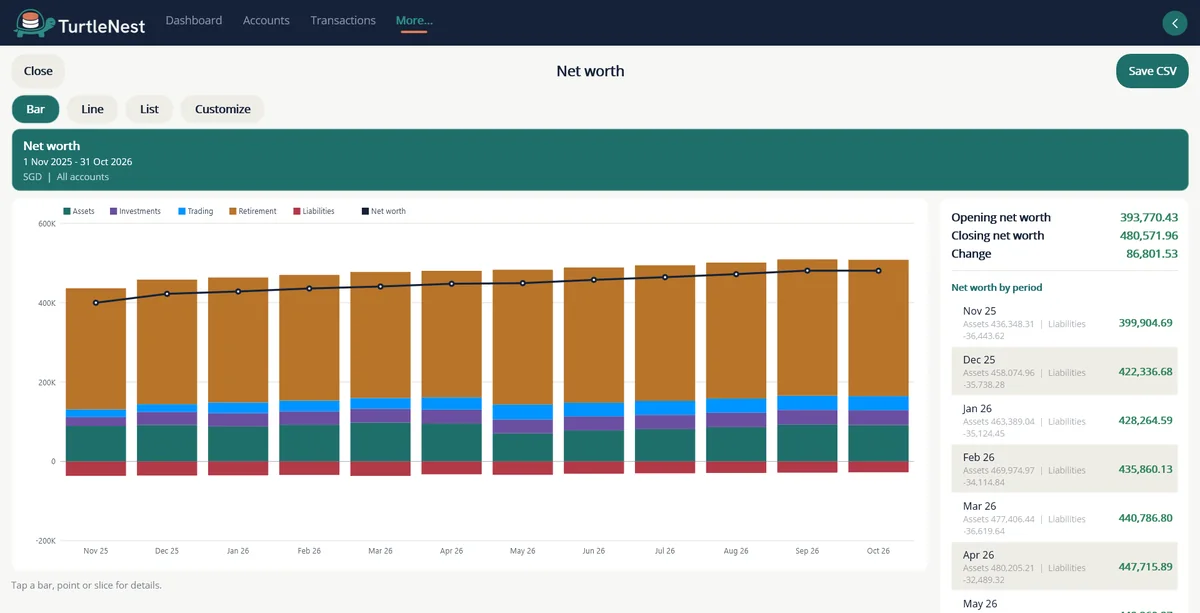Toggle the Retirement legend entry
This screenshot has width=1200, height=613.
(252, 211)
